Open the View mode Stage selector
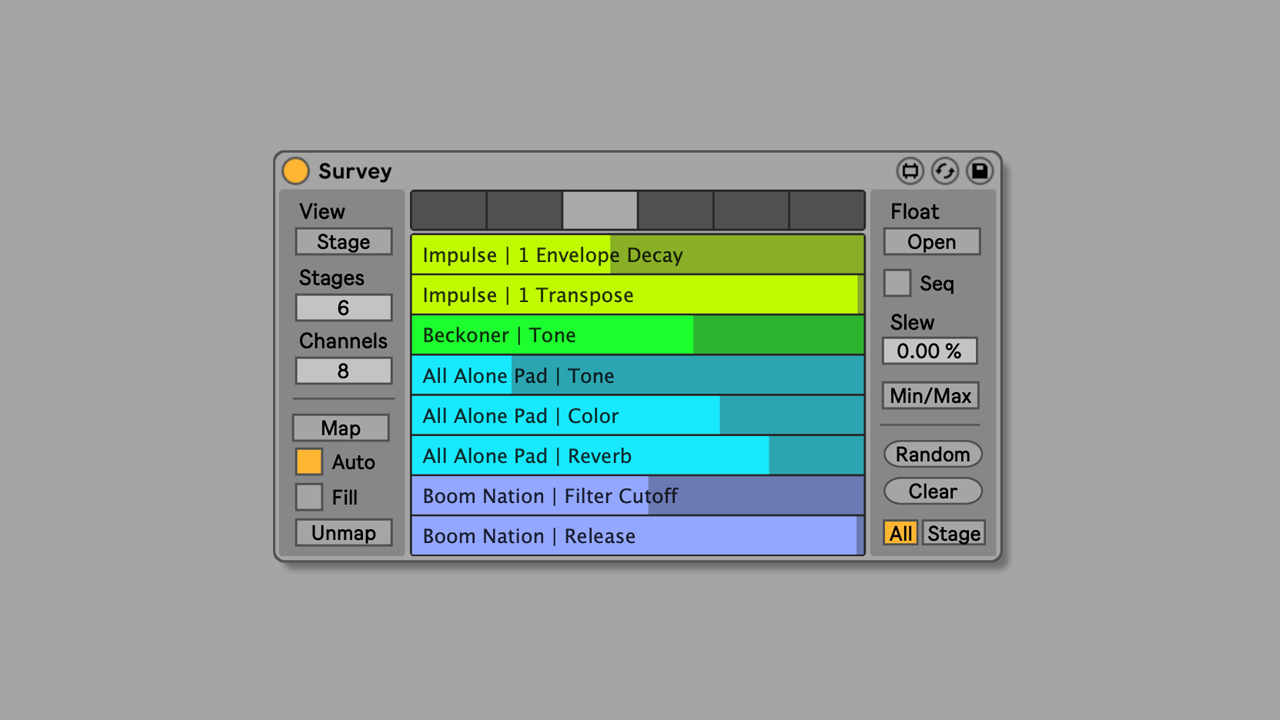1280x720 pixels. tap(343, 242)
